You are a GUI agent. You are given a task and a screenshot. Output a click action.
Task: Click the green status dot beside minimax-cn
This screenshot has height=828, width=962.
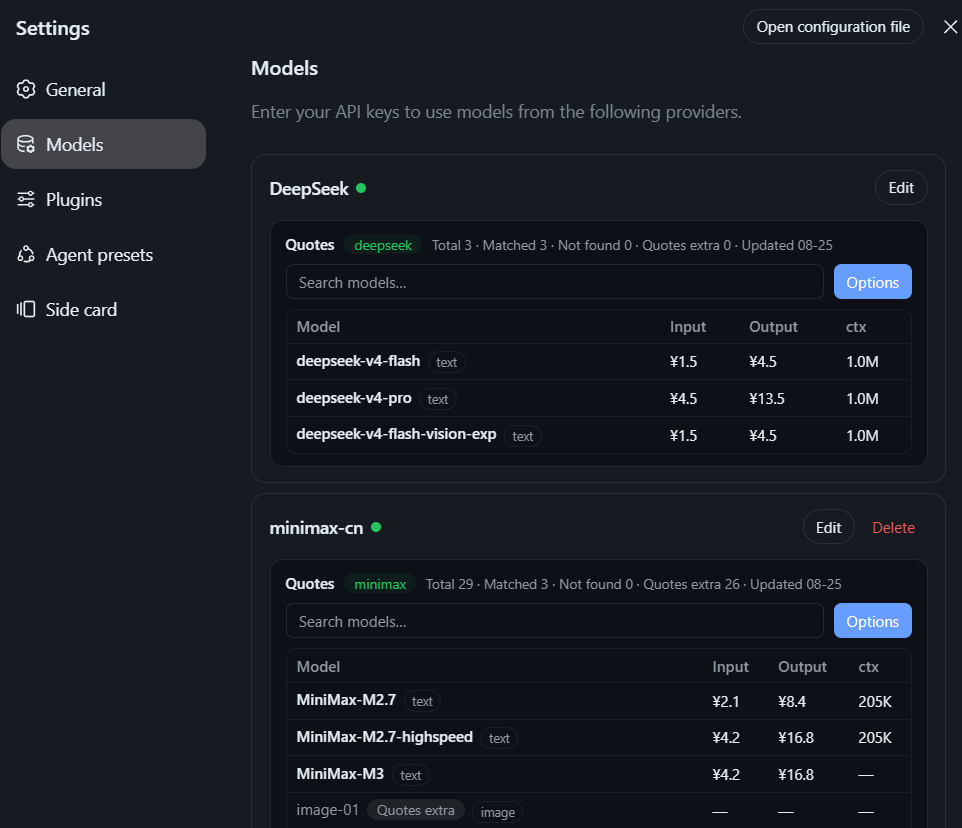(x=376, y=527)
